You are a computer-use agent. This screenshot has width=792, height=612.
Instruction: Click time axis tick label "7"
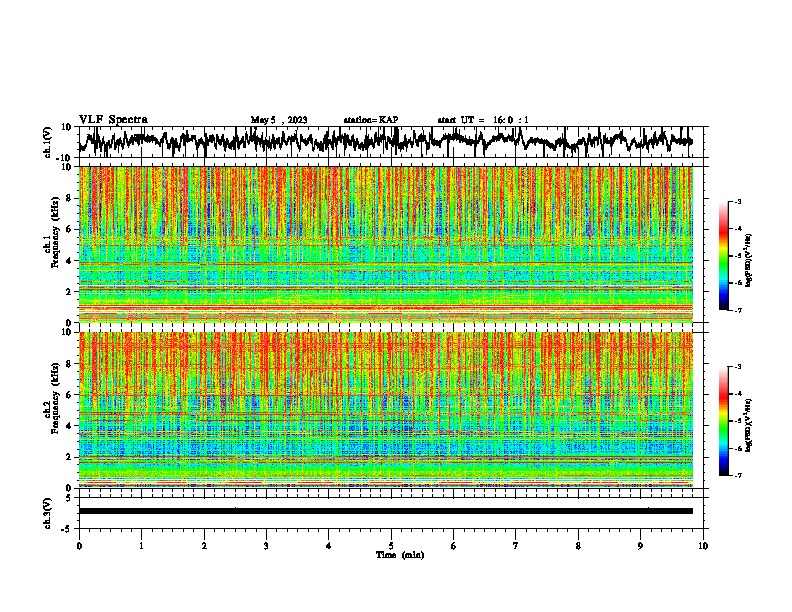point(516,546)
